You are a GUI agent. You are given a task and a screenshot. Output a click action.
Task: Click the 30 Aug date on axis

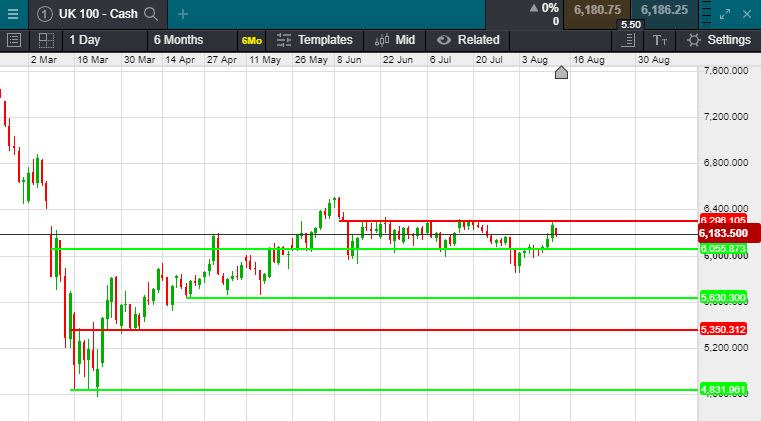[x=653, y=60]
